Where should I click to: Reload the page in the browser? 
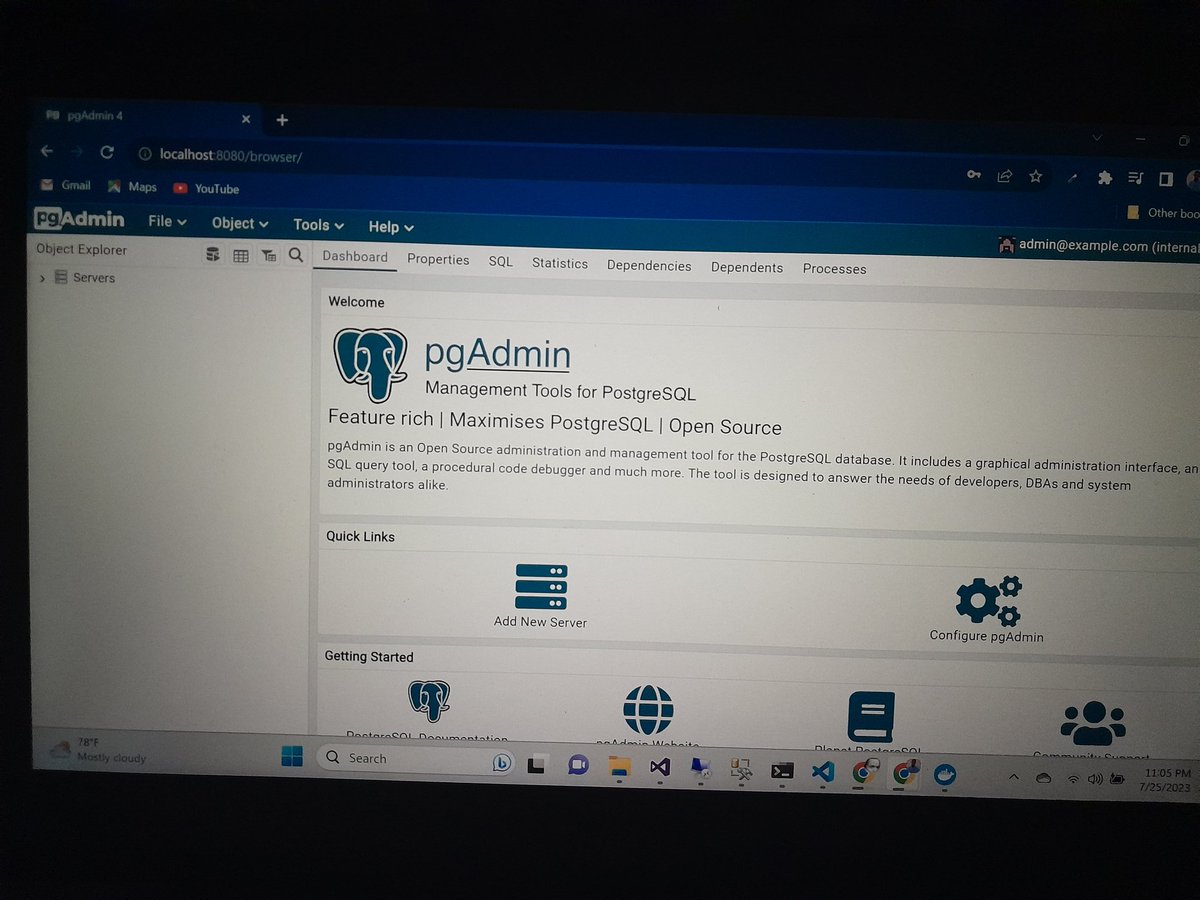106,152
